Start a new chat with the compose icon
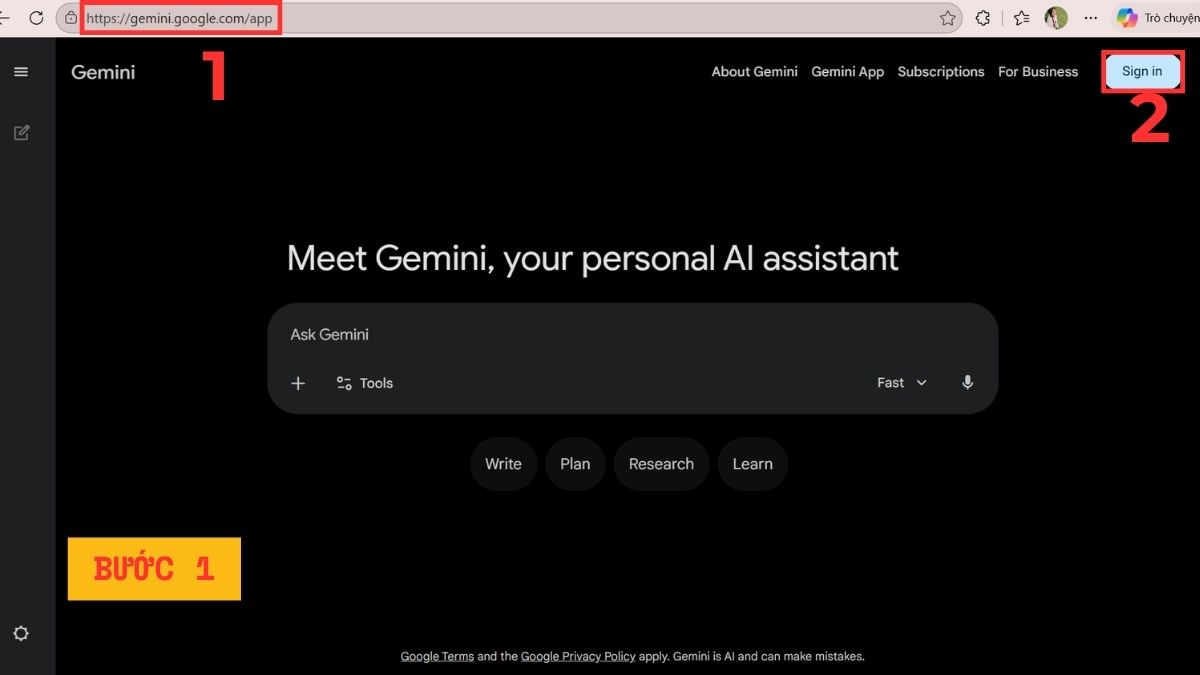1200x675 pixels. tap(21, 133)
